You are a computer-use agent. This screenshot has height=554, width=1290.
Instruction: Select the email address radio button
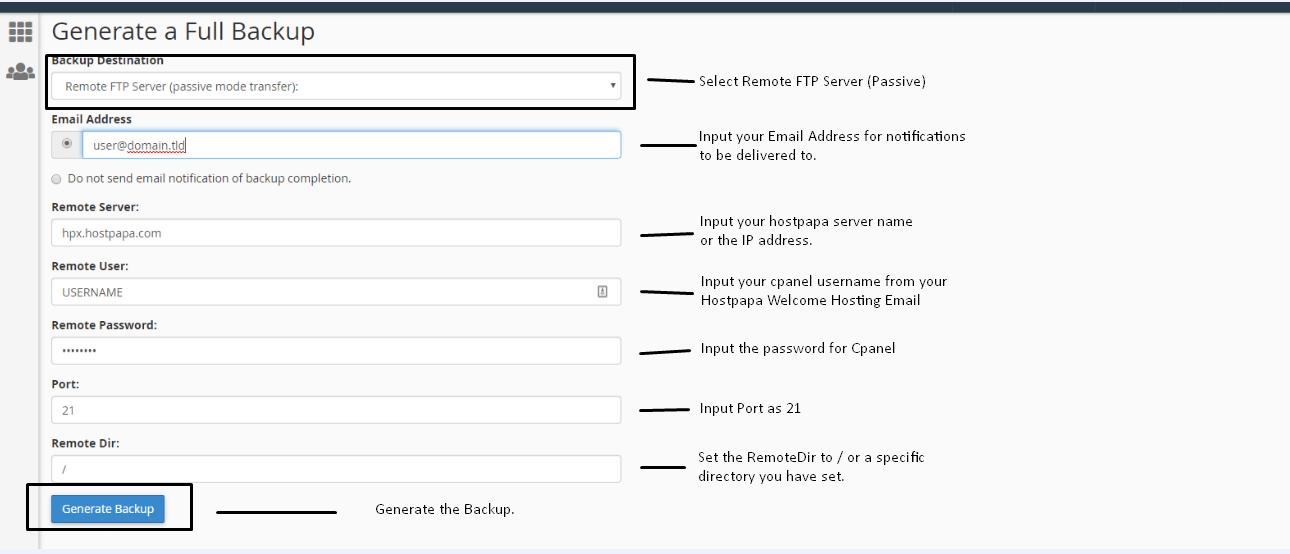67,144
